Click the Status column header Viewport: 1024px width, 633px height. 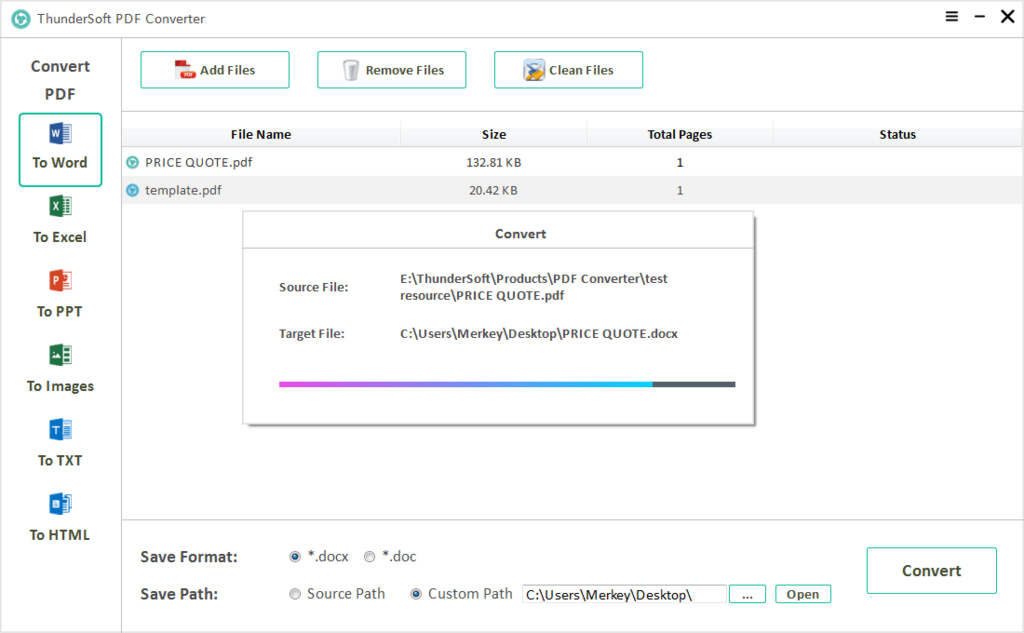click(x=897, y=135)
